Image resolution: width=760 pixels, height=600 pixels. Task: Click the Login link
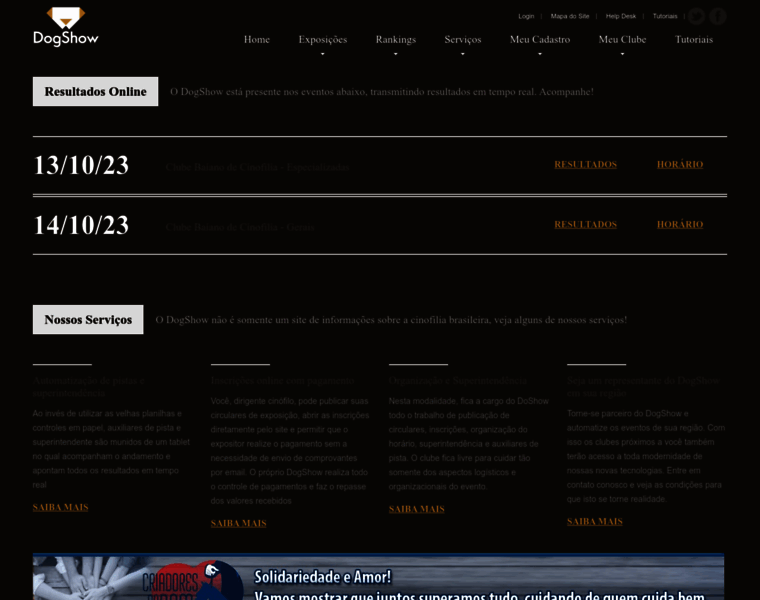pyautogui.click(x=526, y=16)
